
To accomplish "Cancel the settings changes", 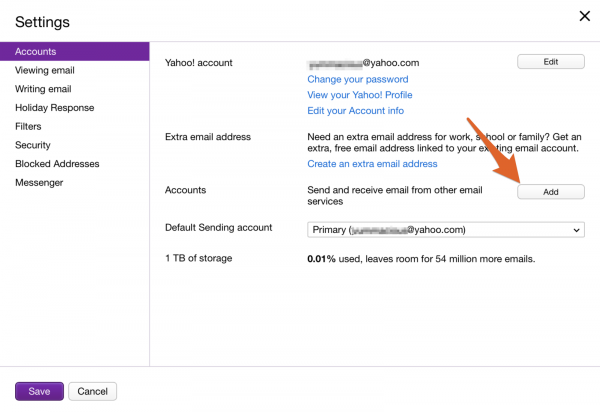I will 93,391.
